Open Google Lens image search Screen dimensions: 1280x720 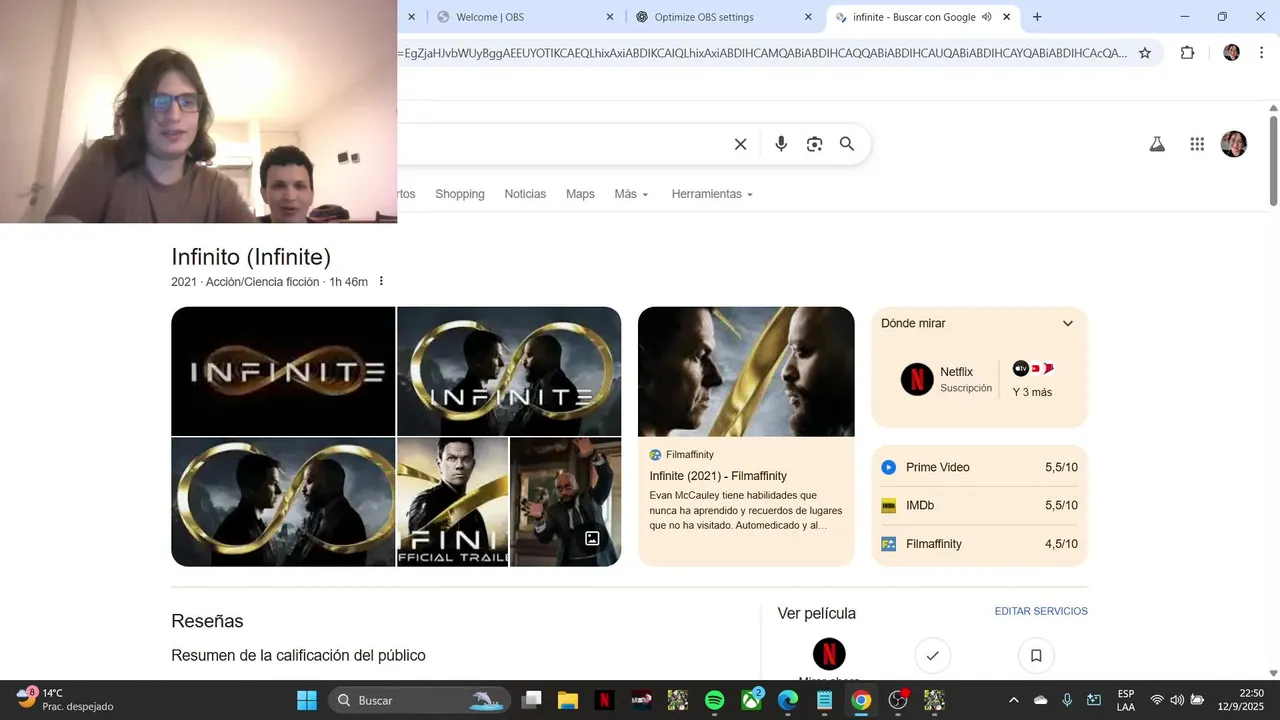[x=814, y=144]
